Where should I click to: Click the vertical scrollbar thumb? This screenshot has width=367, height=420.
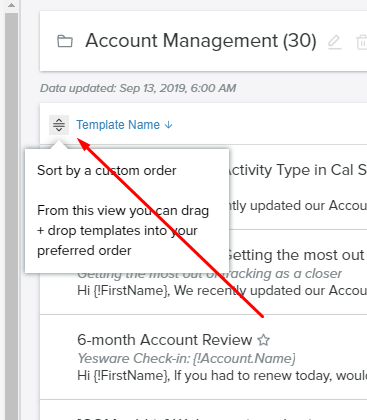coord(11,216)
